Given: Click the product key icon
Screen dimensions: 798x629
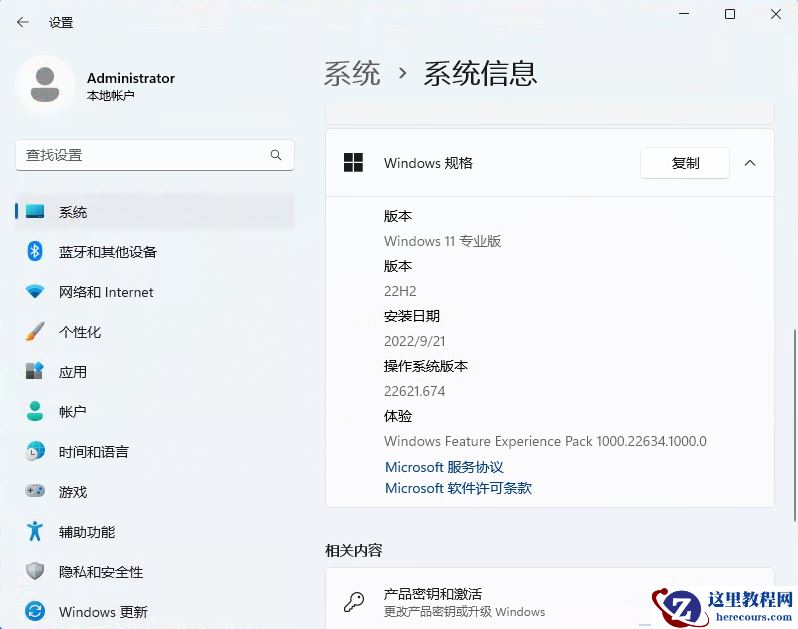Looking at the screenshot, I should [354, 602].
